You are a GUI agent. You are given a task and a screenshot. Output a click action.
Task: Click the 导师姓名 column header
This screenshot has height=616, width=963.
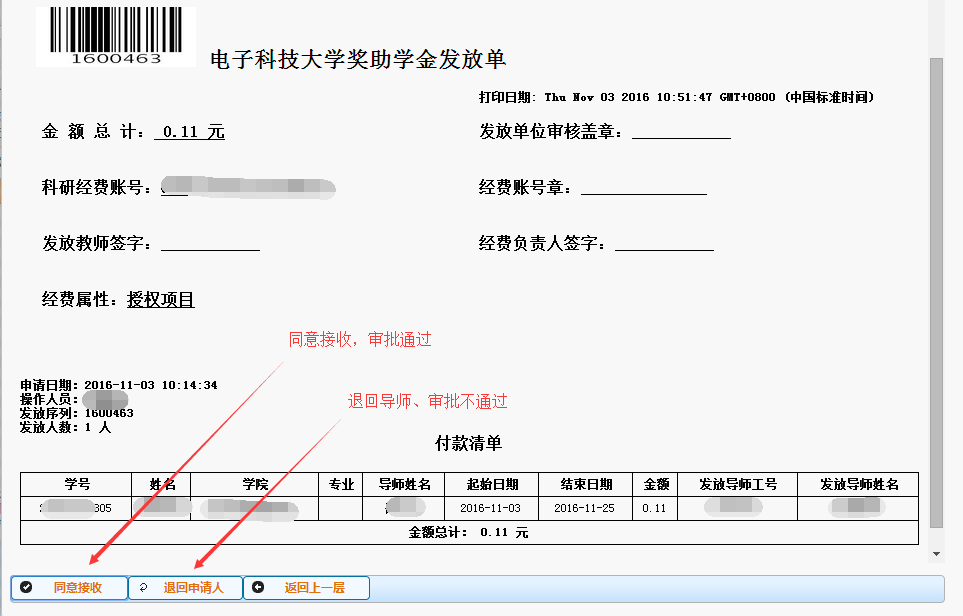[x=404, y=485]
